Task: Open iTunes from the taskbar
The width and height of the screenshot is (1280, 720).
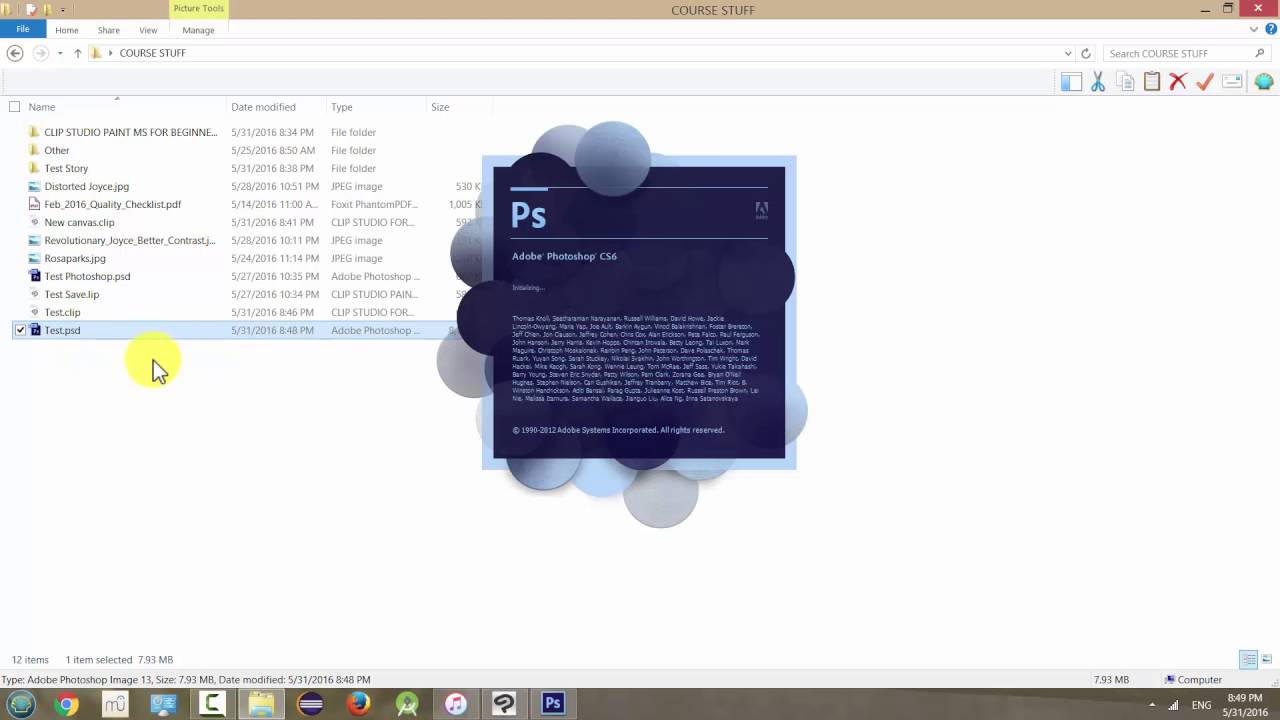Action: click(x=455, y=704)
